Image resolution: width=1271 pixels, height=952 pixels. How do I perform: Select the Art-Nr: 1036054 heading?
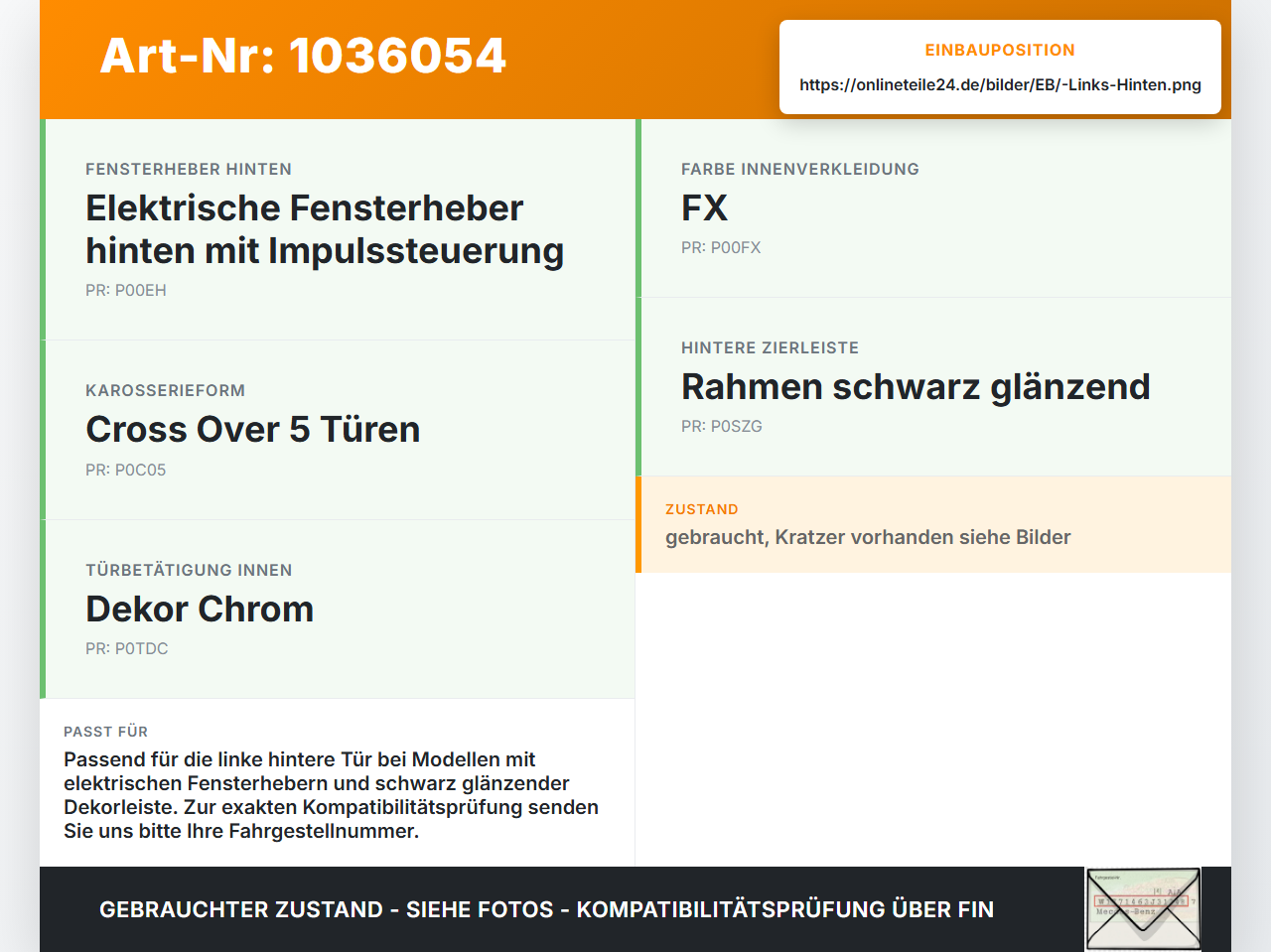point(303,56)
